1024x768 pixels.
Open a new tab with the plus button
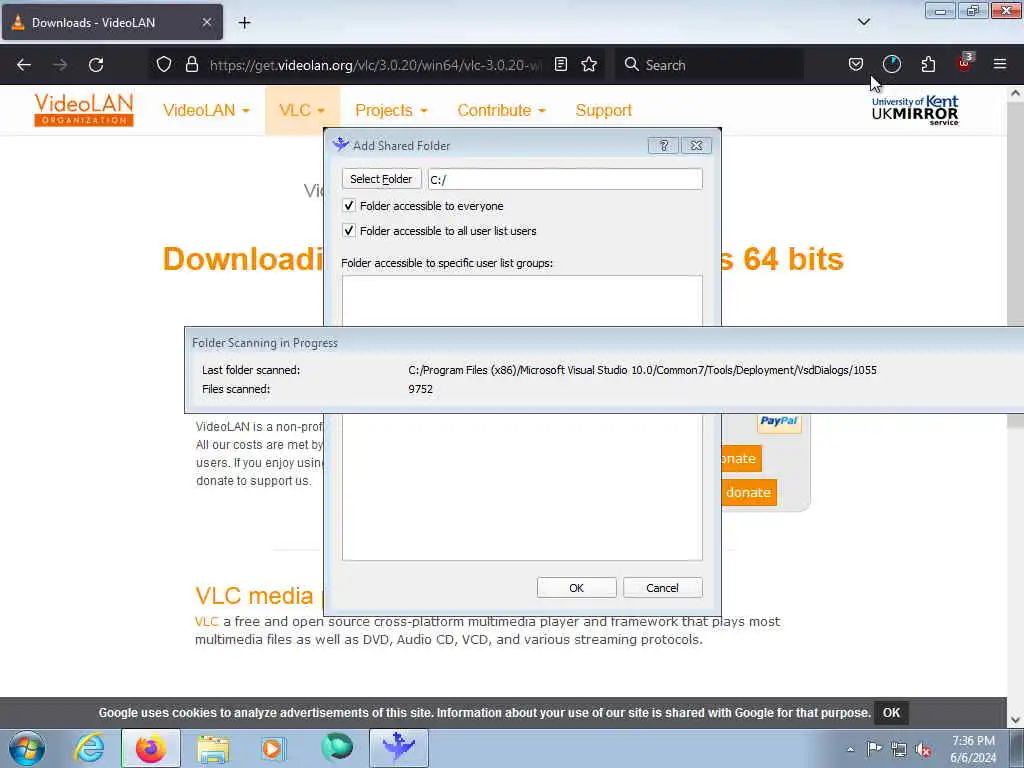(x=244, y=23)
